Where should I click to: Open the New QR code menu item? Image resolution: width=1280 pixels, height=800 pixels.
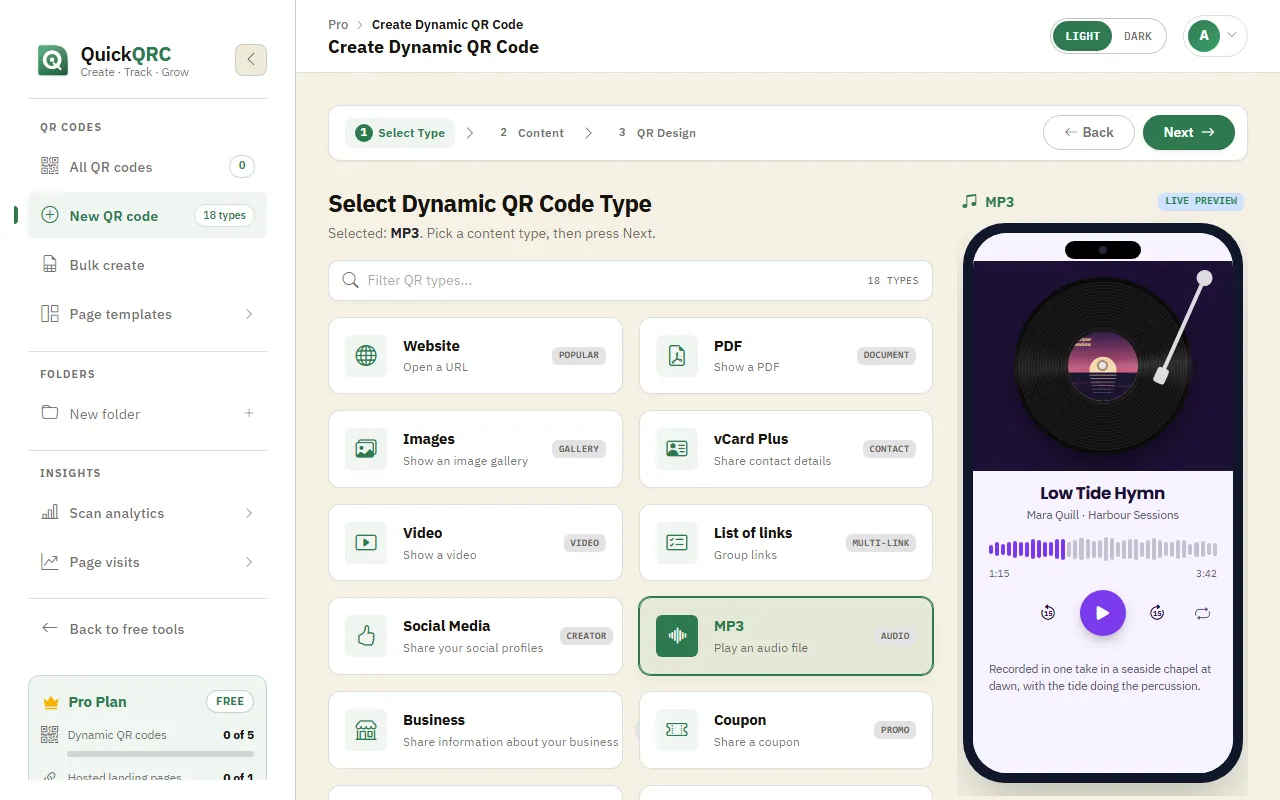[x=148, y=215]
